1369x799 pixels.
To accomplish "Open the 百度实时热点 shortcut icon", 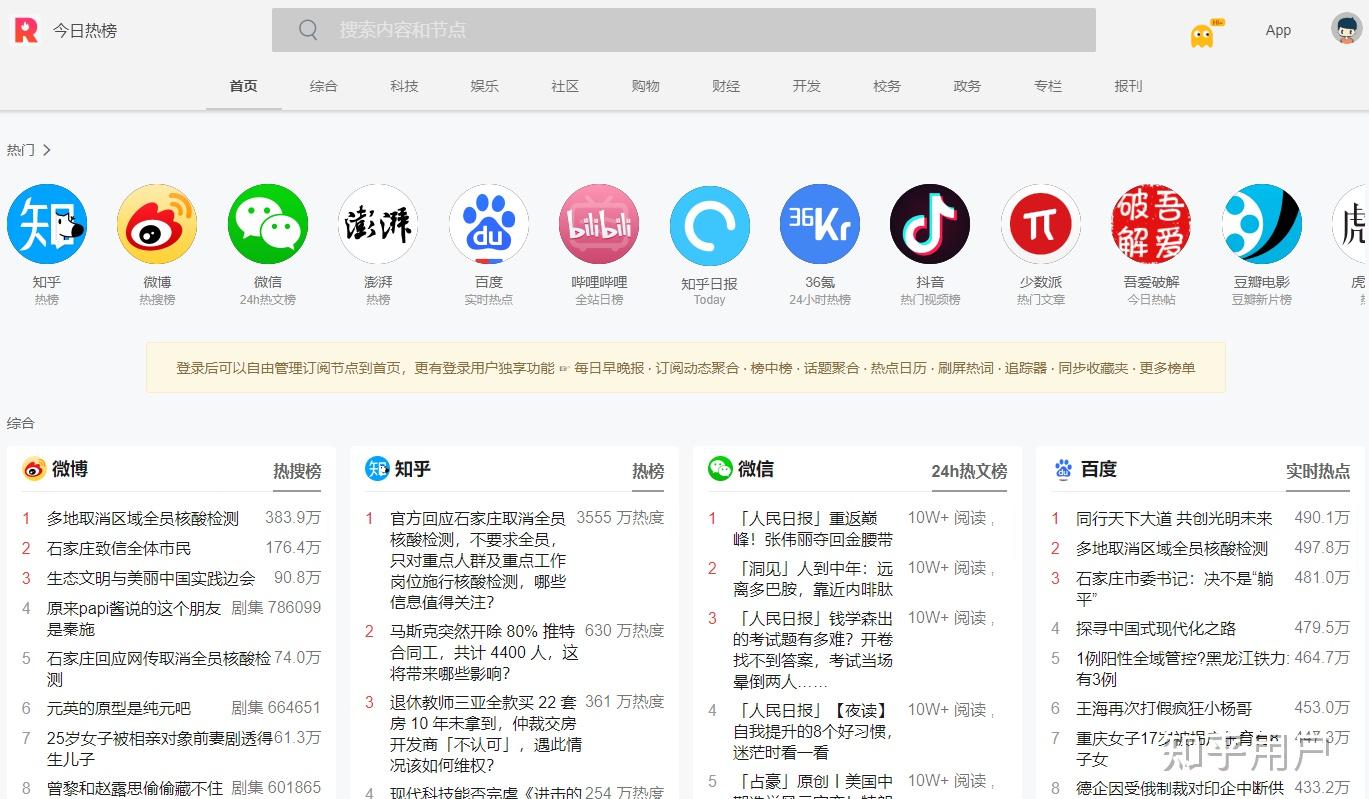I will pos(488,223).
